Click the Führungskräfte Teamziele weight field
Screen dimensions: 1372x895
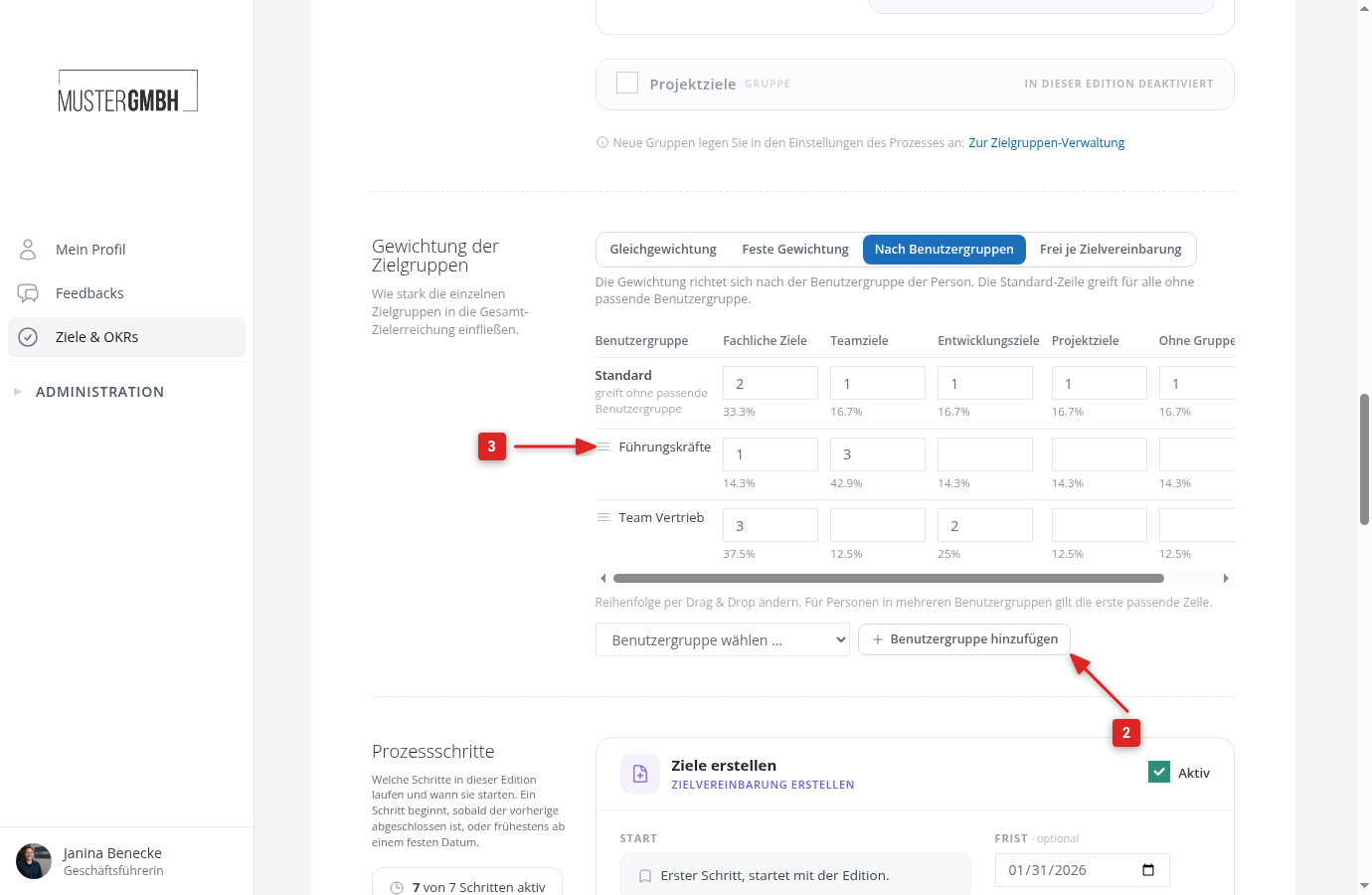[878, 454]
